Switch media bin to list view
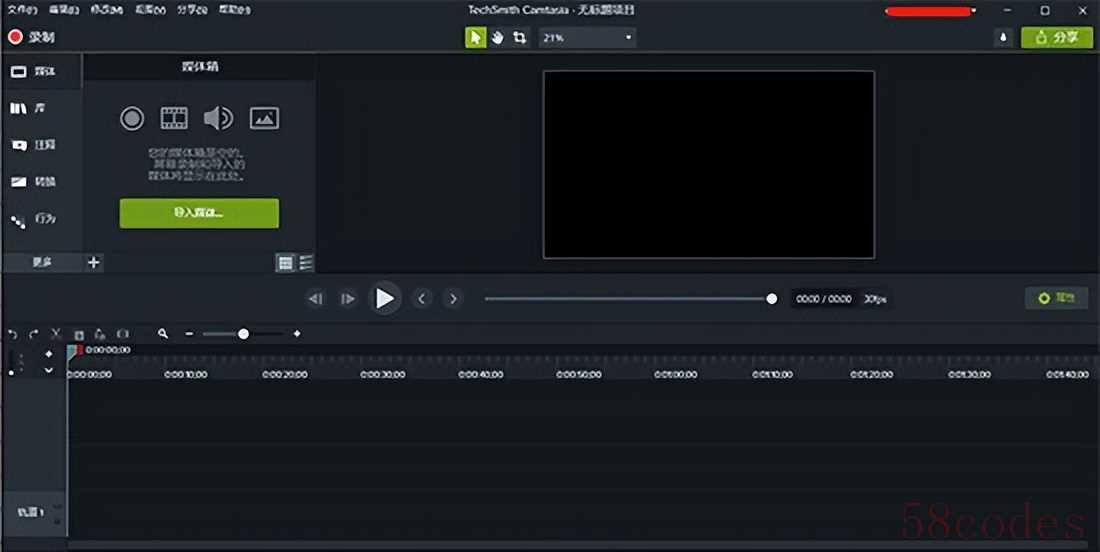The width and height of the screenshot is (1100, 552). click(x=306, y=262)
